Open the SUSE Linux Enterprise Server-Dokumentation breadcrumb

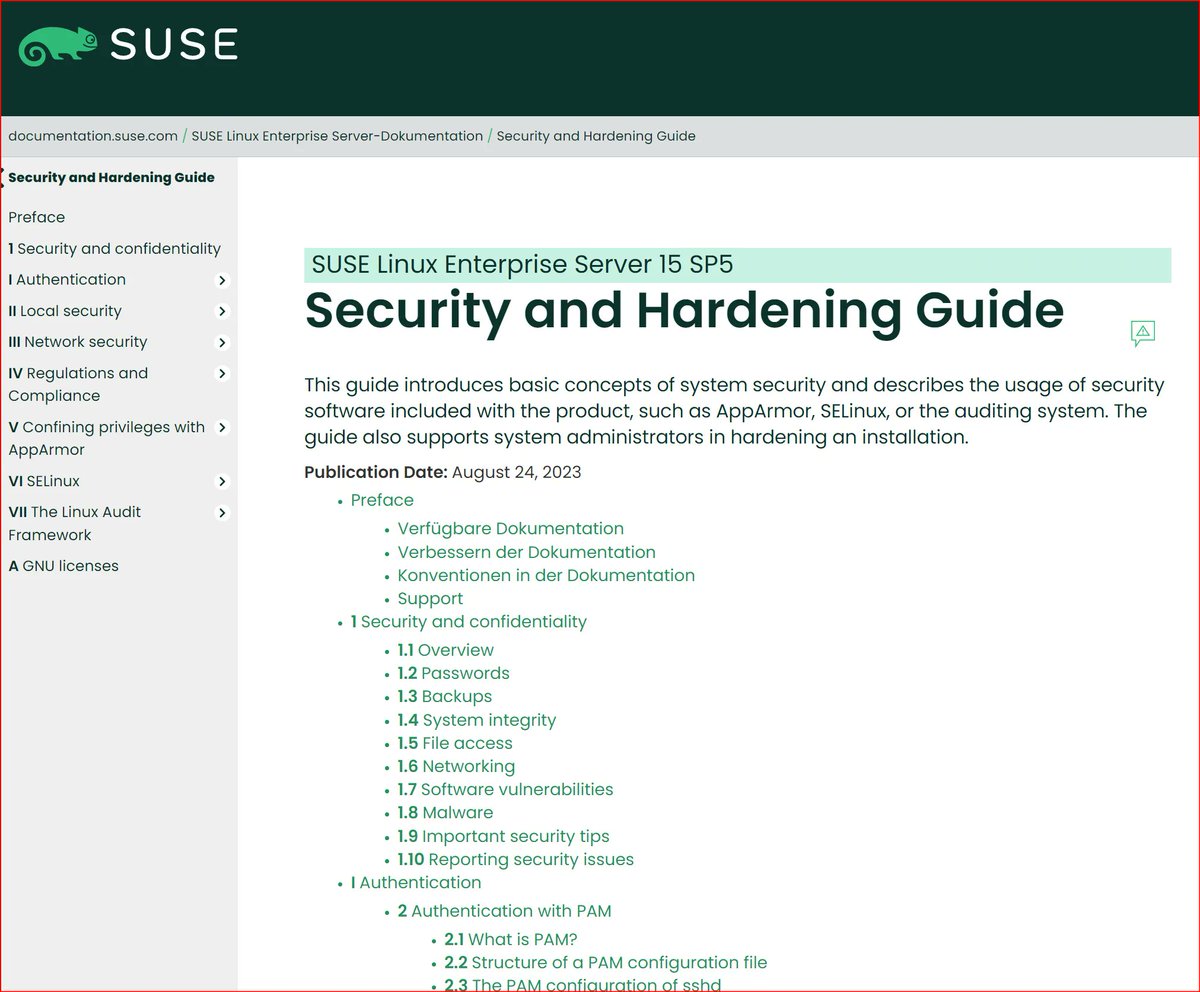(x=335, y=136)
